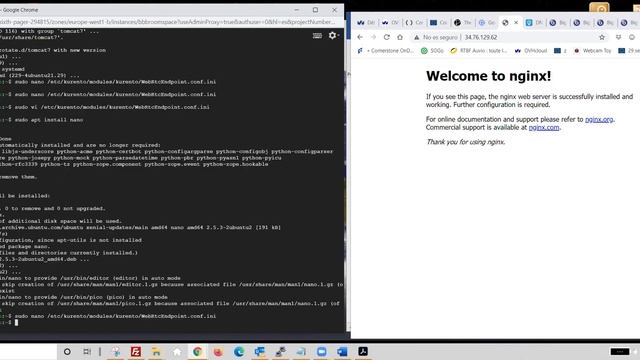The height and width of the screenshot is (360, 640).
Task: Open the SSH terminal settings gear
Action: tap(333, 36)
